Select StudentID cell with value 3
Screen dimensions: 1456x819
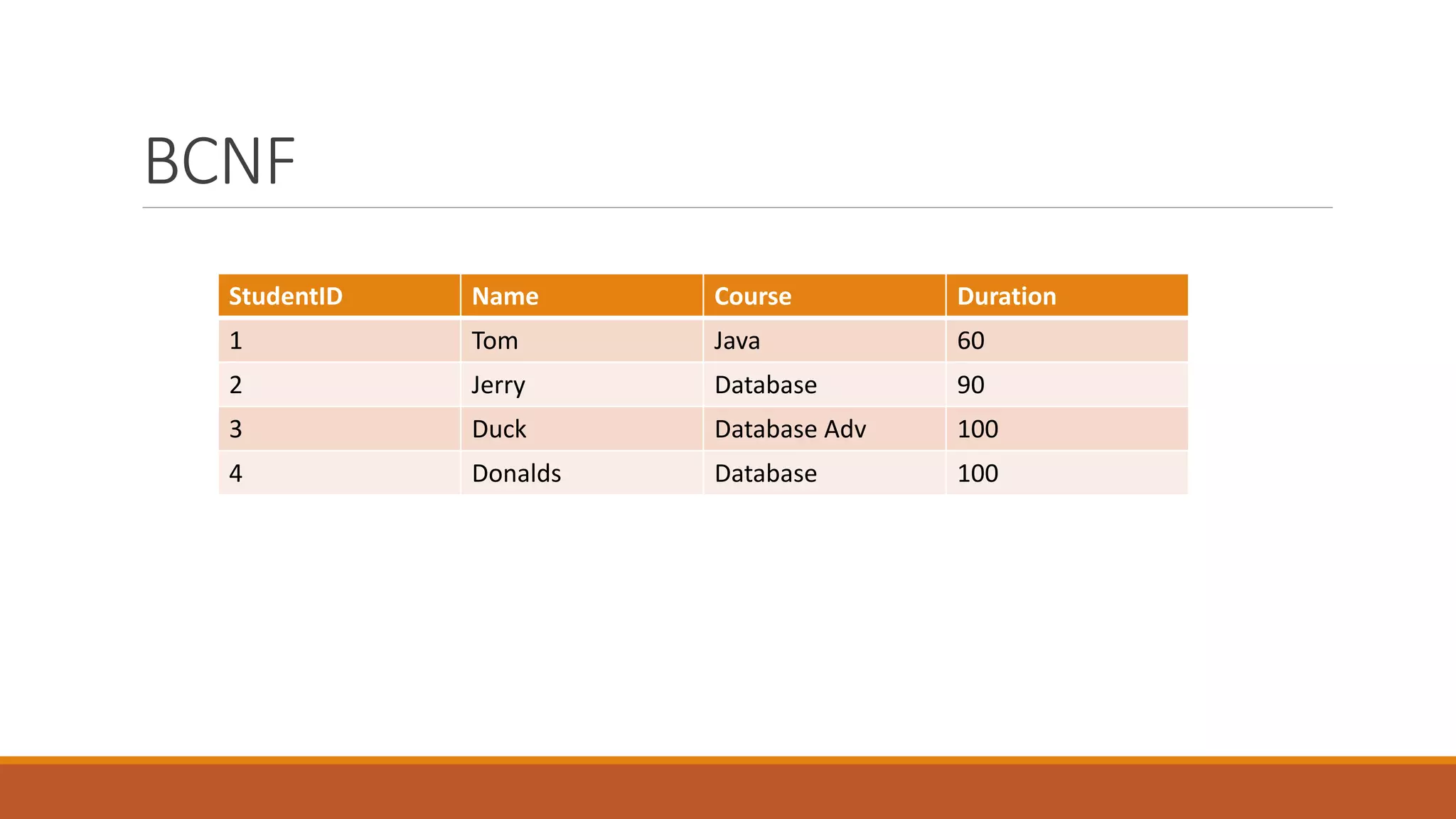(x=339, y=429)
